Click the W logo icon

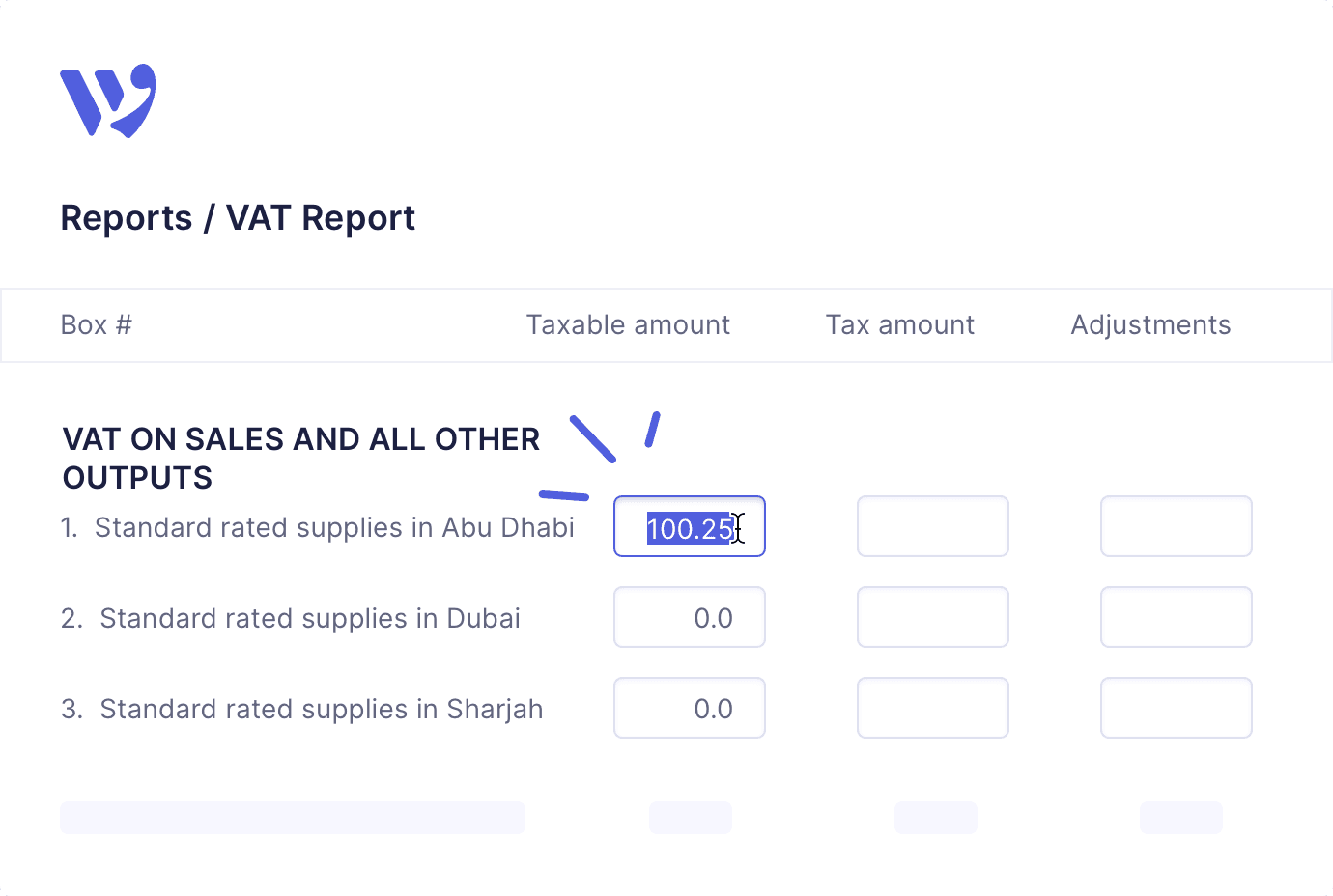(x=107, y=99)
